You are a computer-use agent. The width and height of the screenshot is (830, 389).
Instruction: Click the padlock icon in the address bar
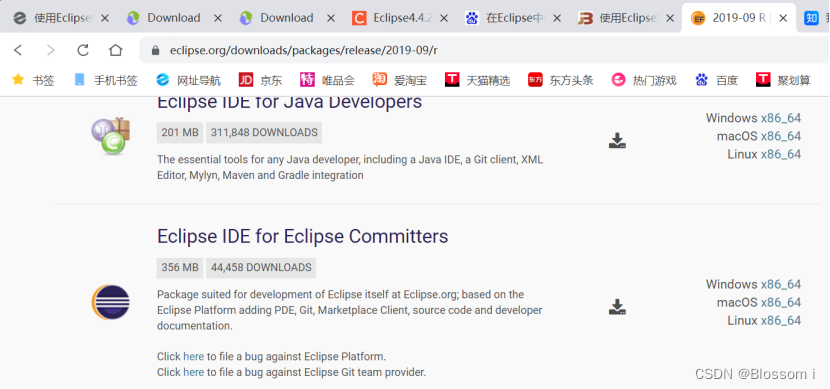point(155,50)
